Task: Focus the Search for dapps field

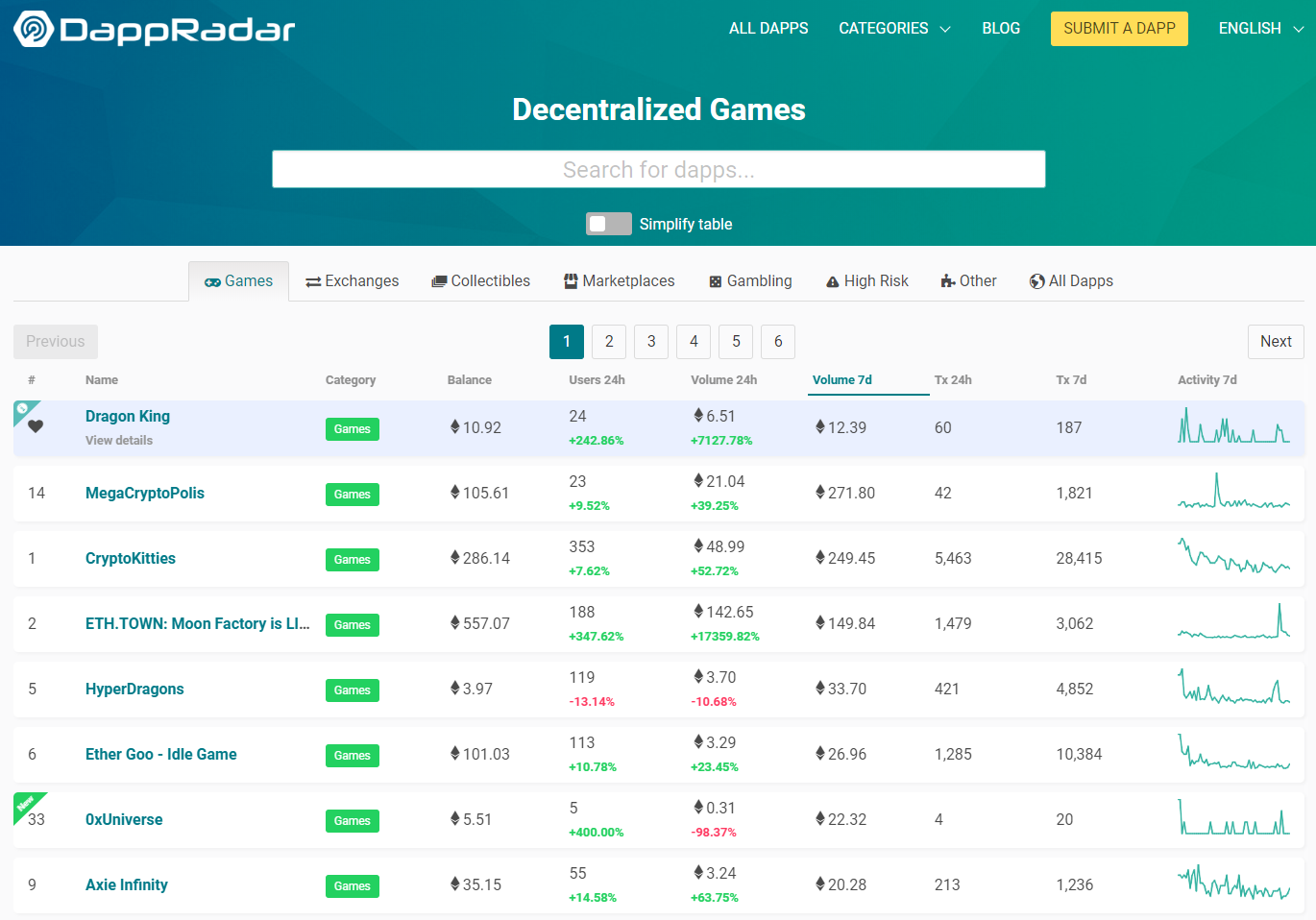Action: [659, 169]
